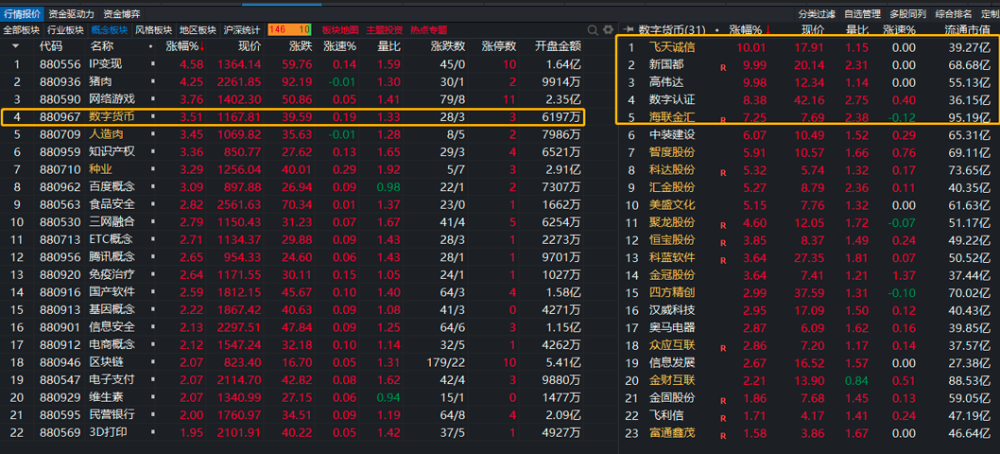This screenshot has height=454, width=1000.
Task: Switch to the 资金驱动力 tab
Action: click(71, 14)
